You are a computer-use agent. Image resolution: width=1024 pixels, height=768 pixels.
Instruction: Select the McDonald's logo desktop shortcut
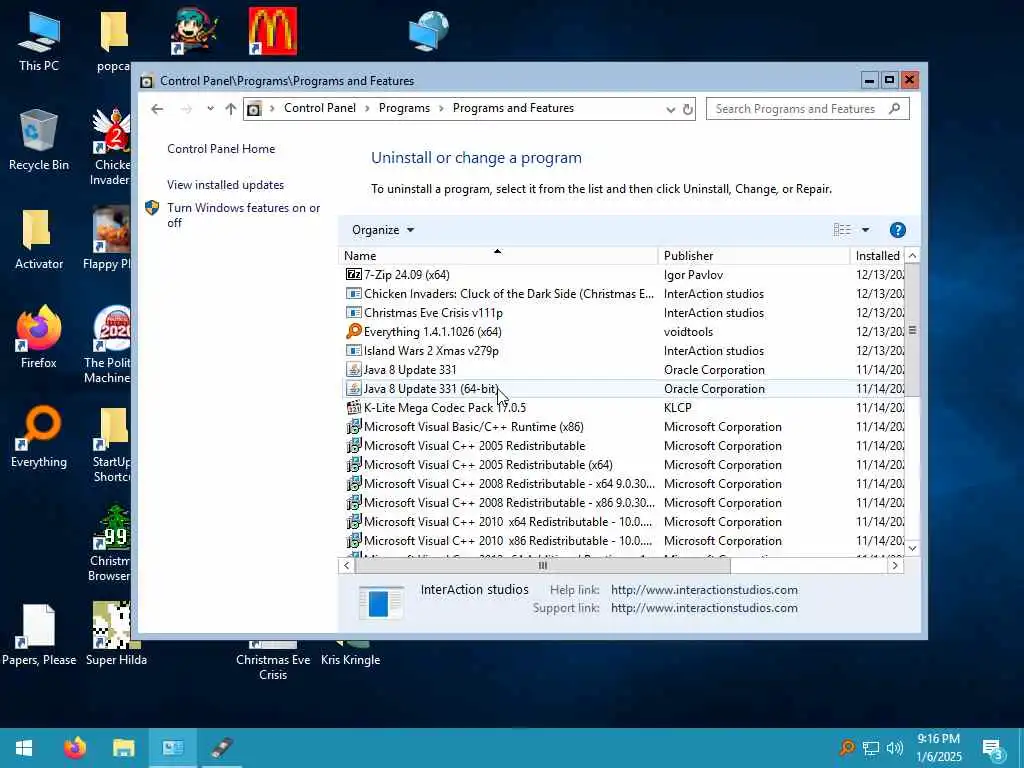(272, 31)
